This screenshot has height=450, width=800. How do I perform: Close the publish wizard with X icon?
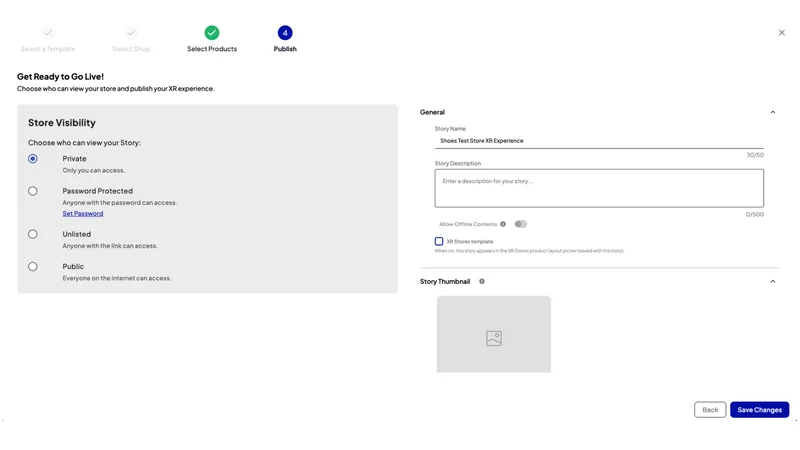pos(782,33)
